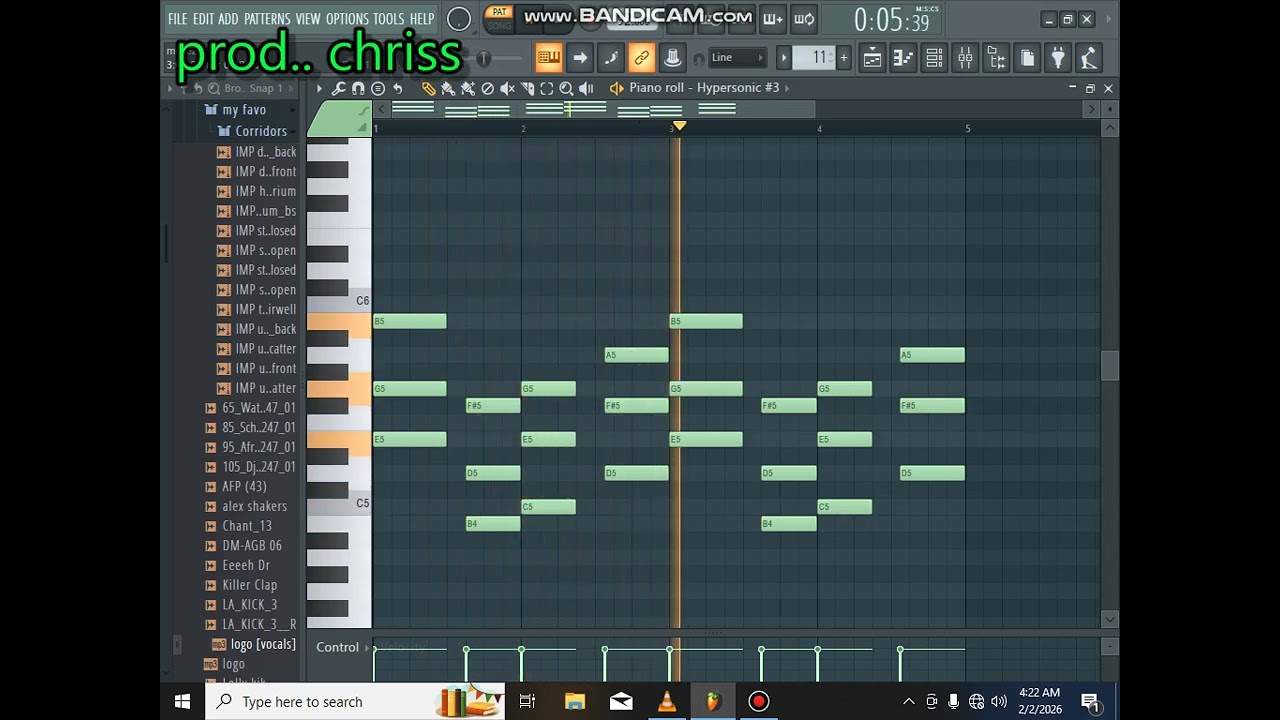Click the vertical scrollbar thumb of piano roll

1110,366
